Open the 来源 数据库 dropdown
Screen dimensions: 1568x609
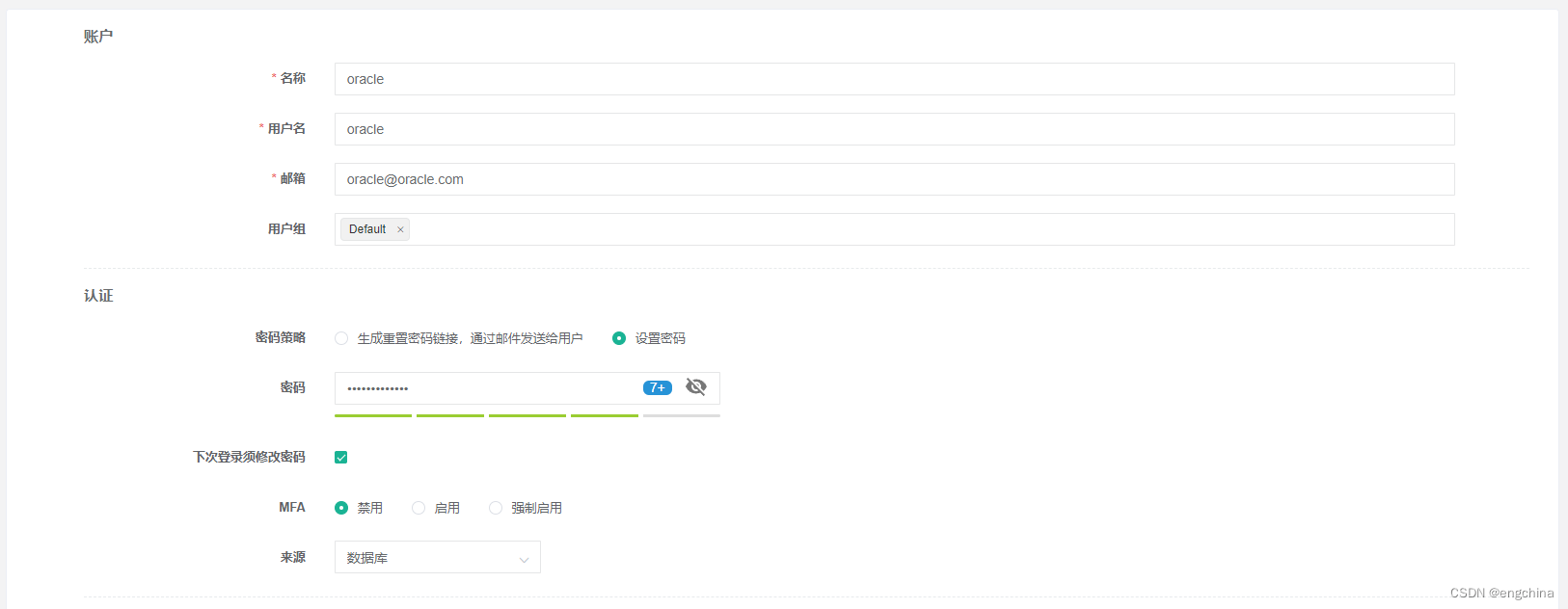point(438,557)
